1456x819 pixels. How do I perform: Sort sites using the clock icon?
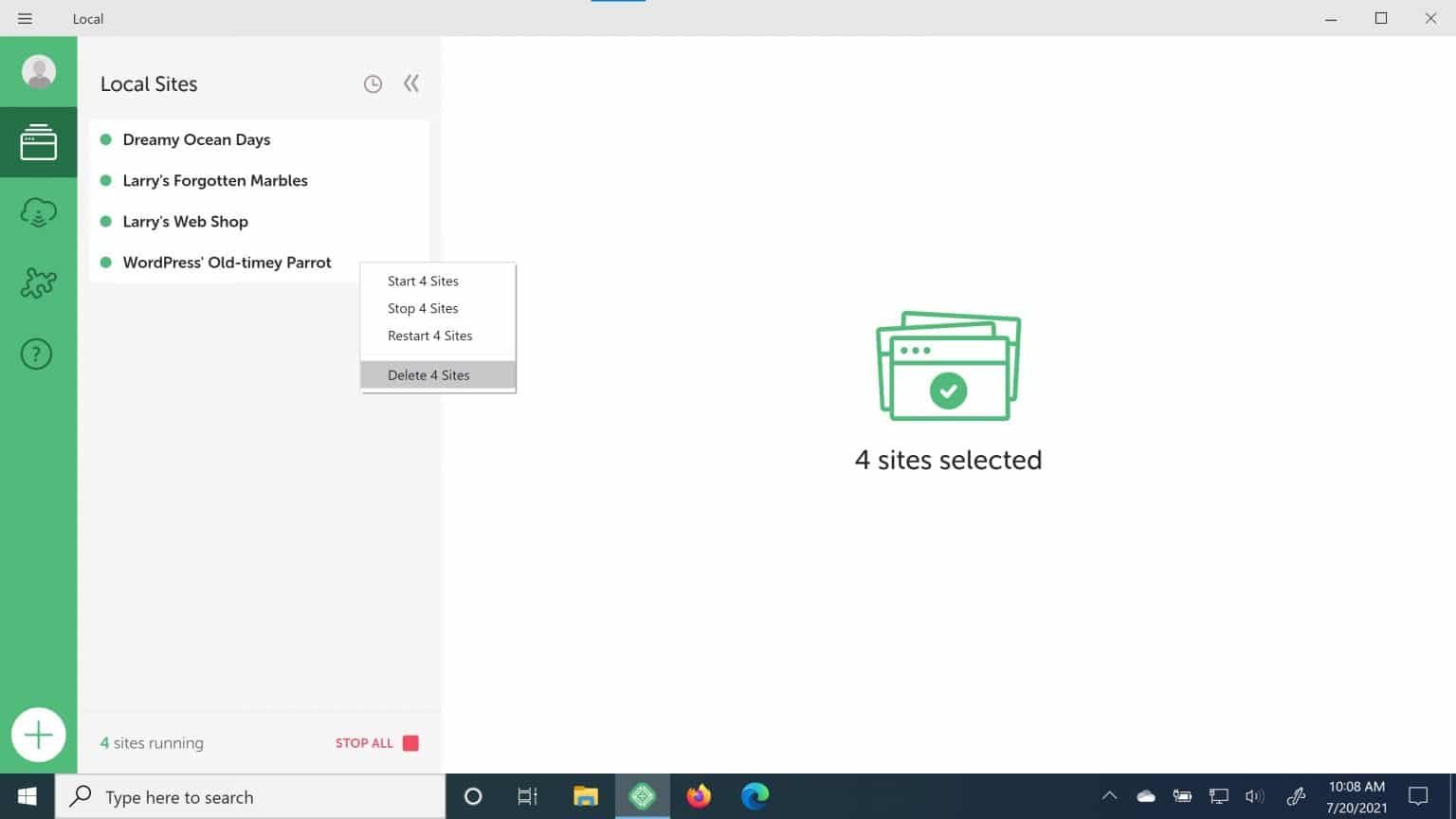tap(373, 84)
